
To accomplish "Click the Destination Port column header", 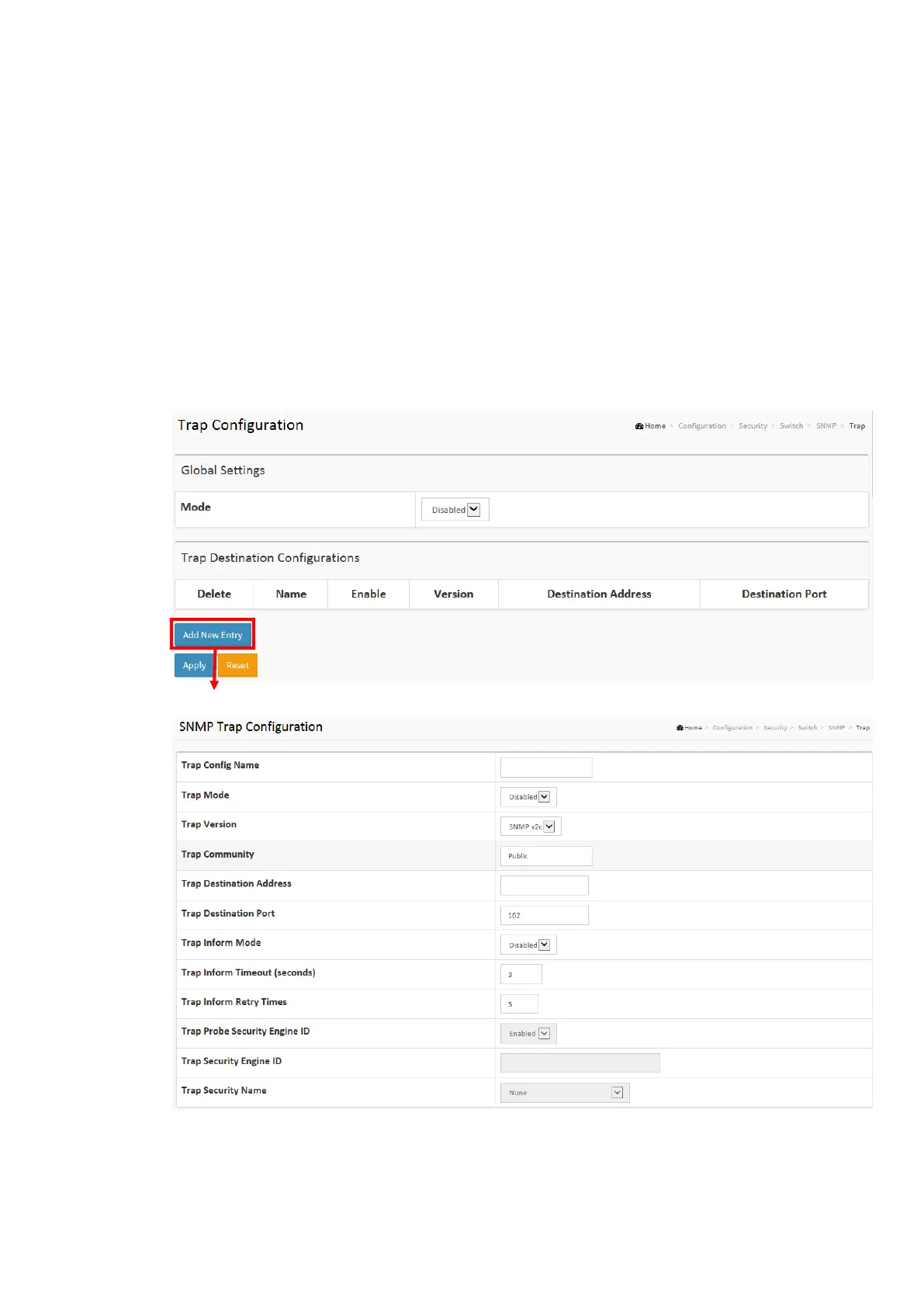I will 784,594.
